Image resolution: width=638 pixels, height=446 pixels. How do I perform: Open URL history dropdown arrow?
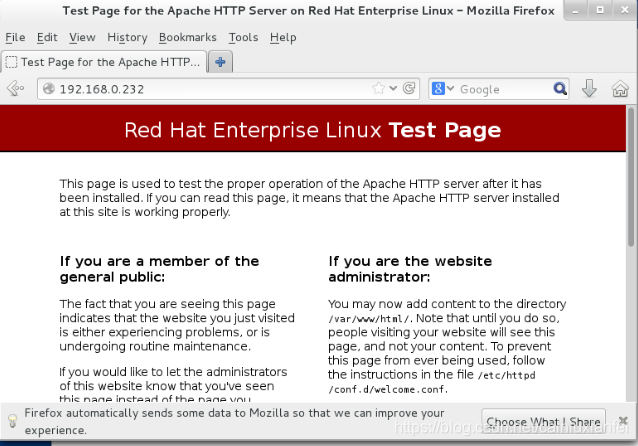point(393,88)
